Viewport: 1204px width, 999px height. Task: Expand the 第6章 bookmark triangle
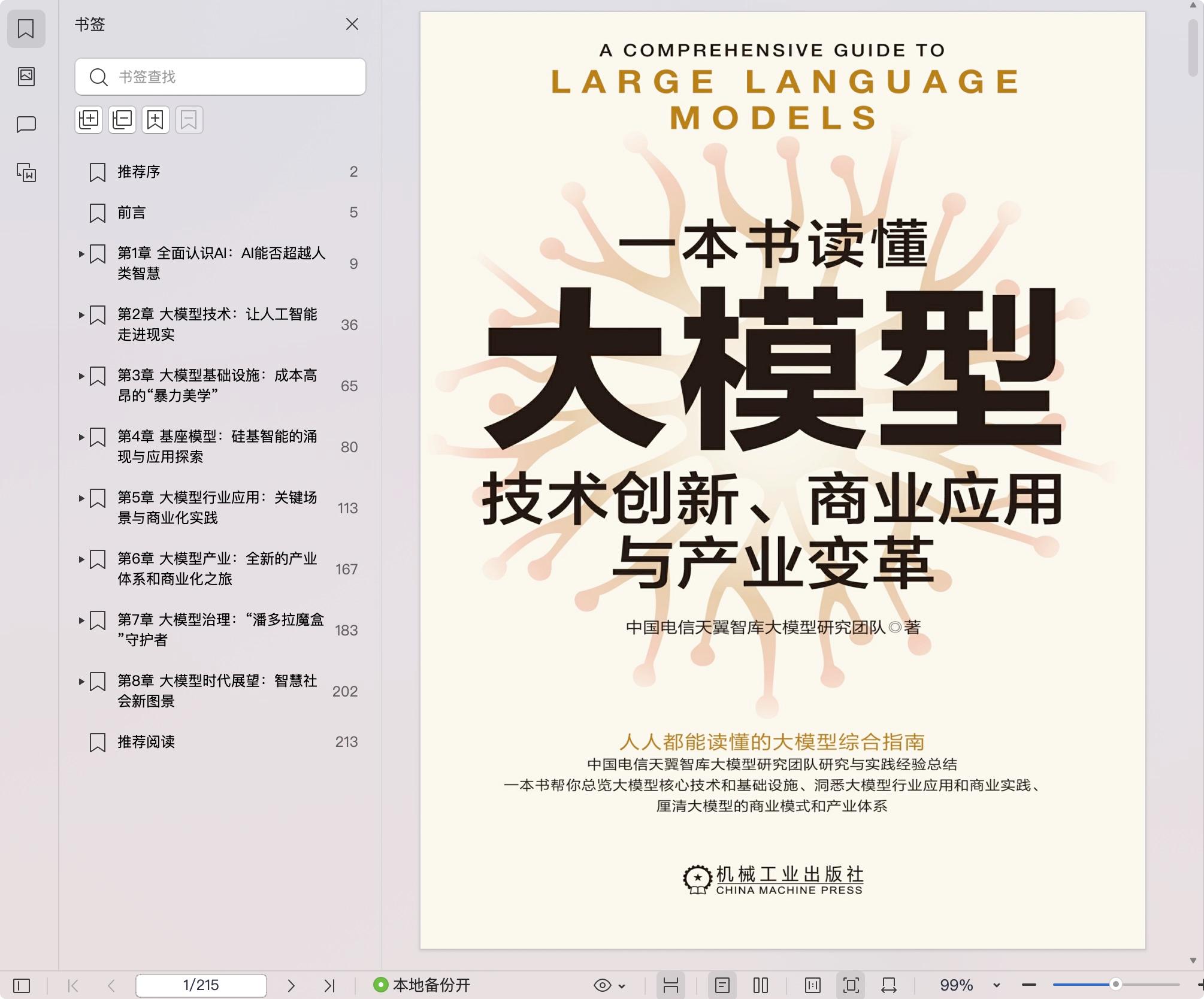coord(81,559)
